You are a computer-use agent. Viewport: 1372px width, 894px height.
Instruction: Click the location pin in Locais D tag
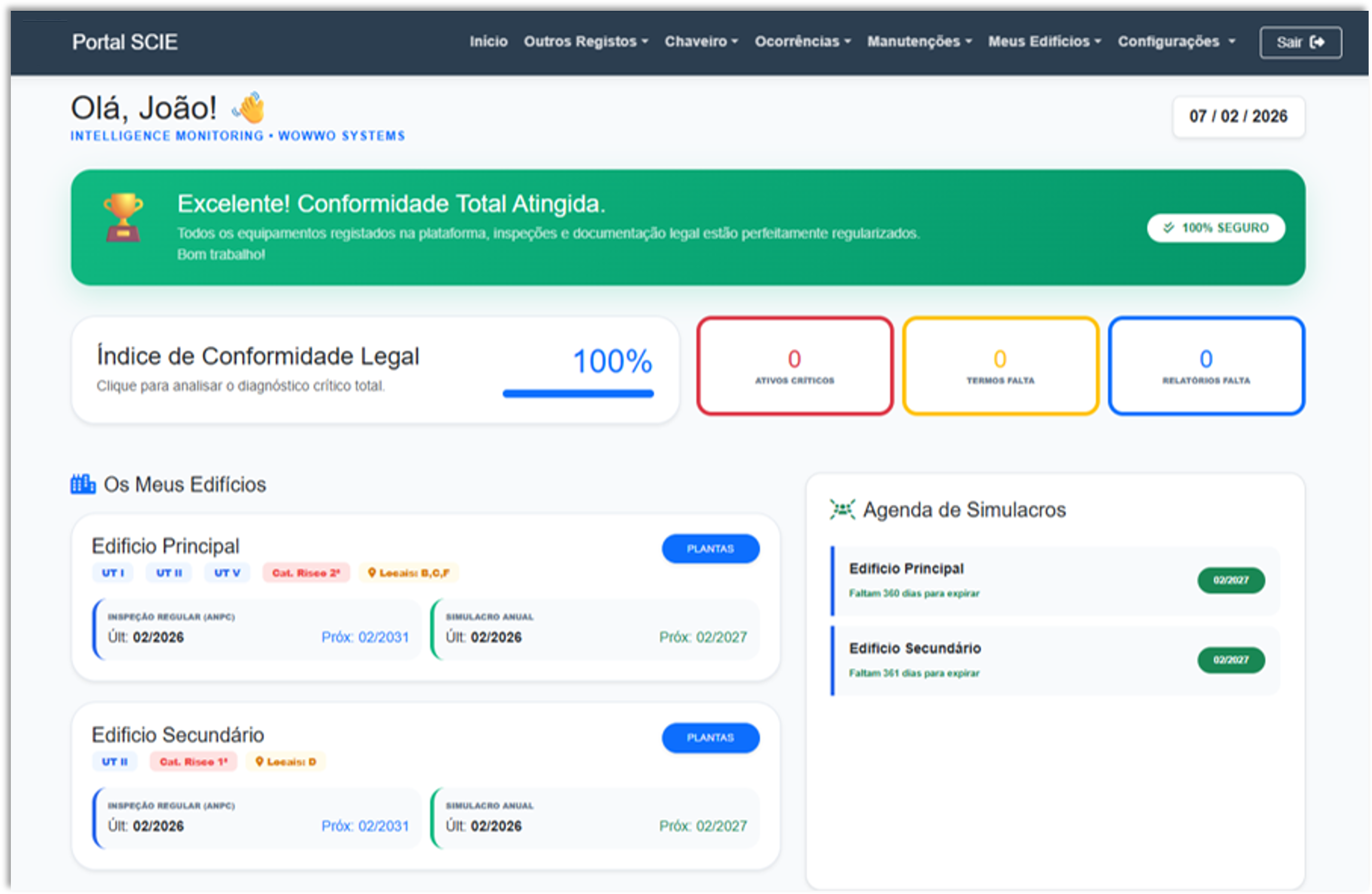pyautogui.click(x=259, y=761)
